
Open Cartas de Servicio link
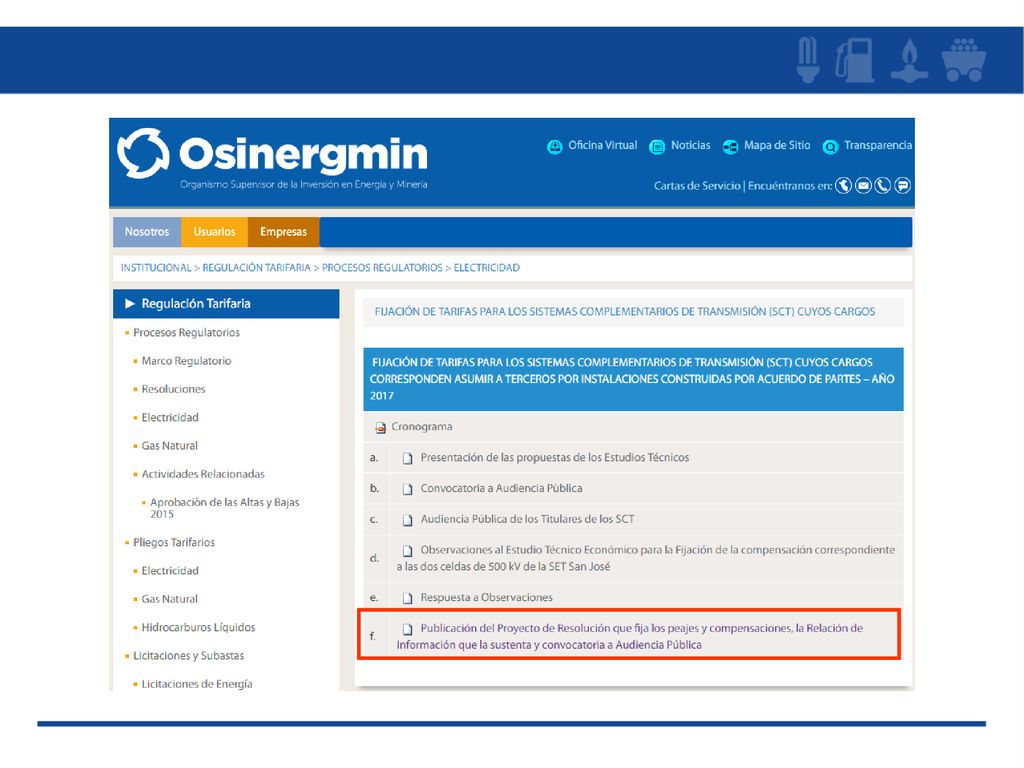(697, 185)
